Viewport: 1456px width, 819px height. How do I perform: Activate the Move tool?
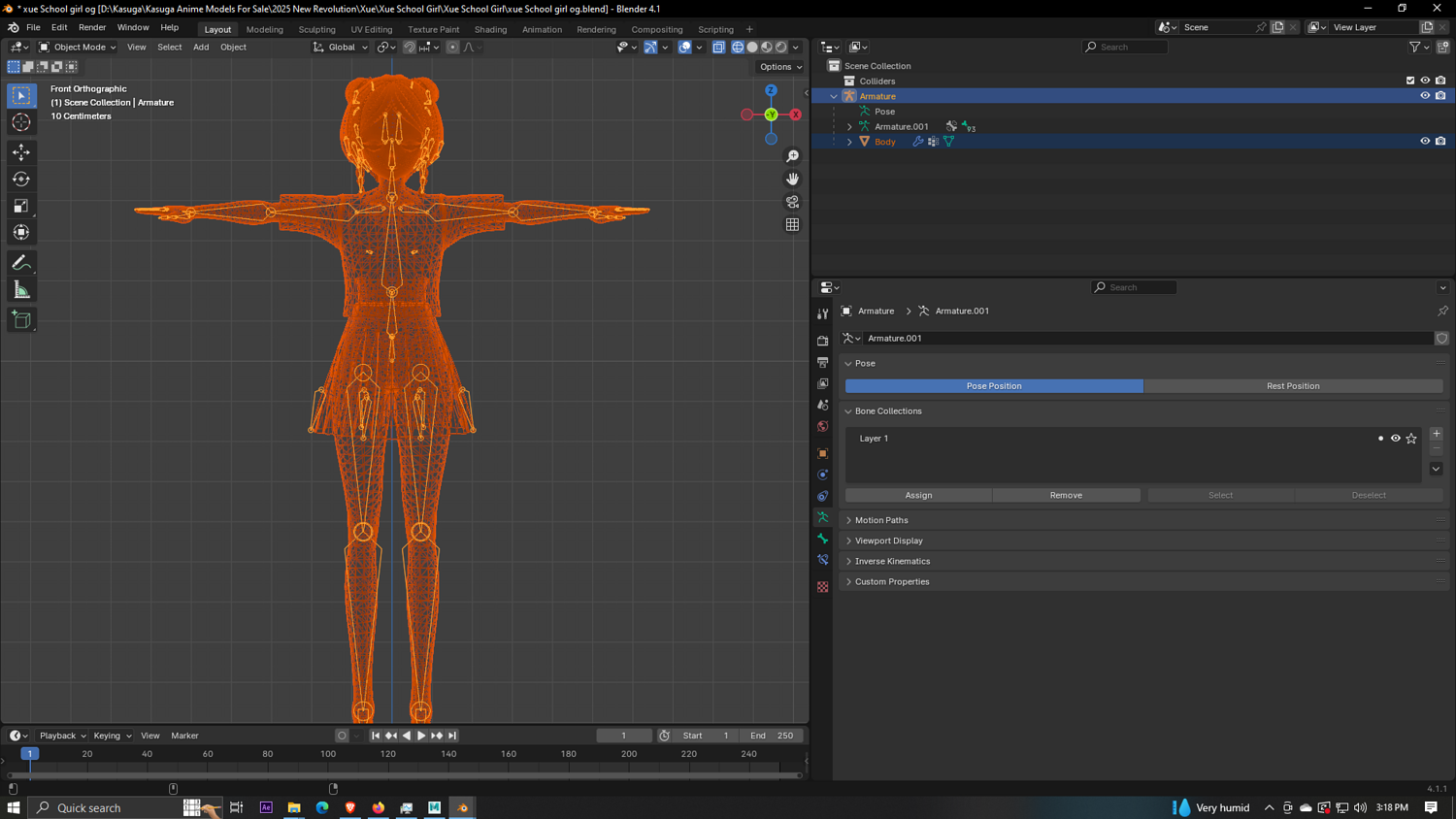(21, 152)
